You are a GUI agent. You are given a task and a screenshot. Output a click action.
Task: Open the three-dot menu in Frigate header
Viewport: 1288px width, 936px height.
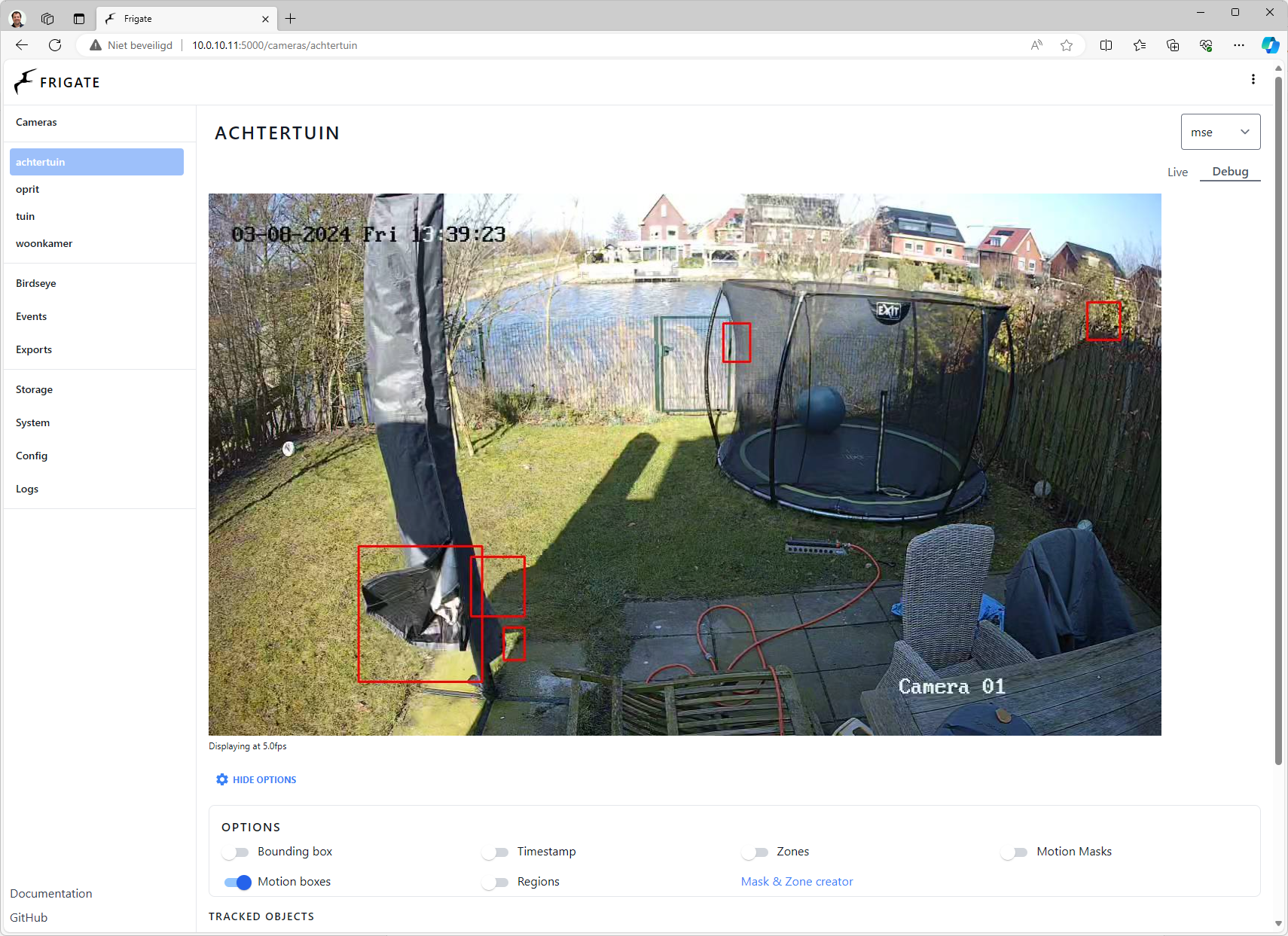(x=1253, y=79)
